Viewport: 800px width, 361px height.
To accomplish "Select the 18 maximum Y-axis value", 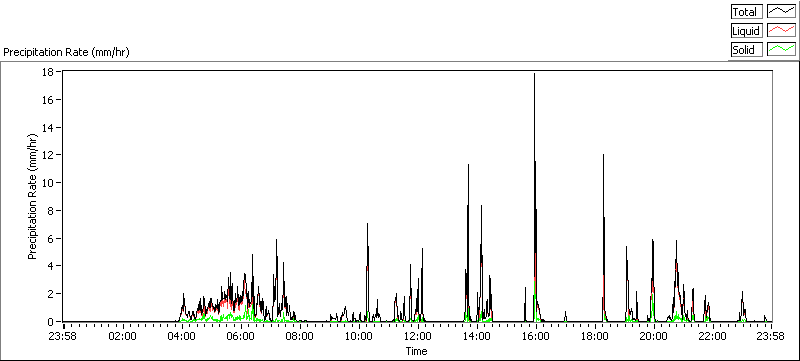I will click(x=48, y=72).
